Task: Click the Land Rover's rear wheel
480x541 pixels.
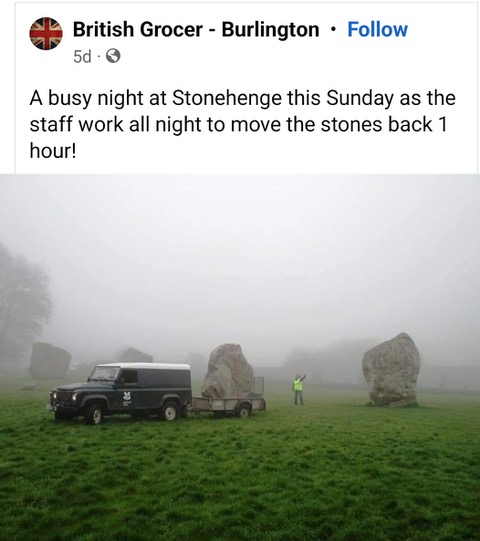Action: (x=170, y=411)
